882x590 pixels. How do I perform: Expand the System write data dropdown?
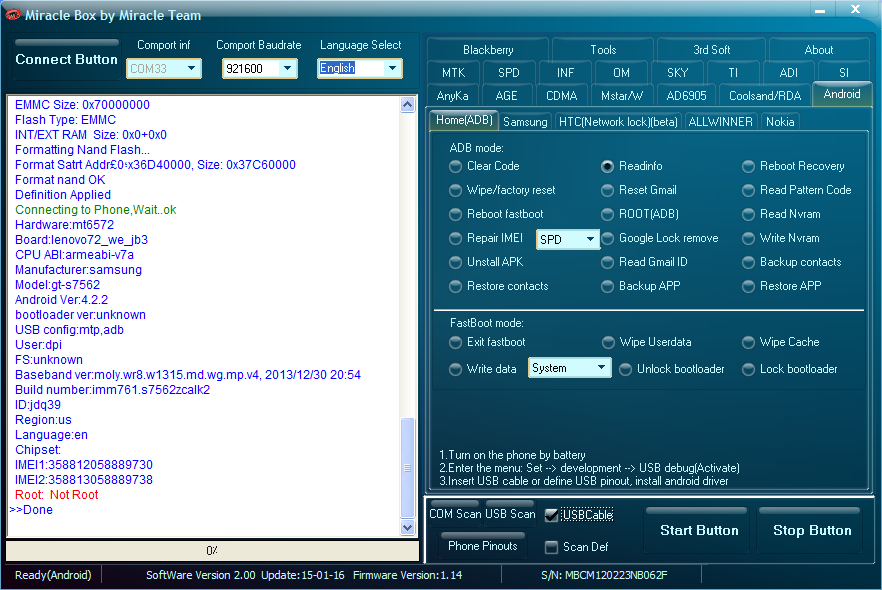click(569, 368)
